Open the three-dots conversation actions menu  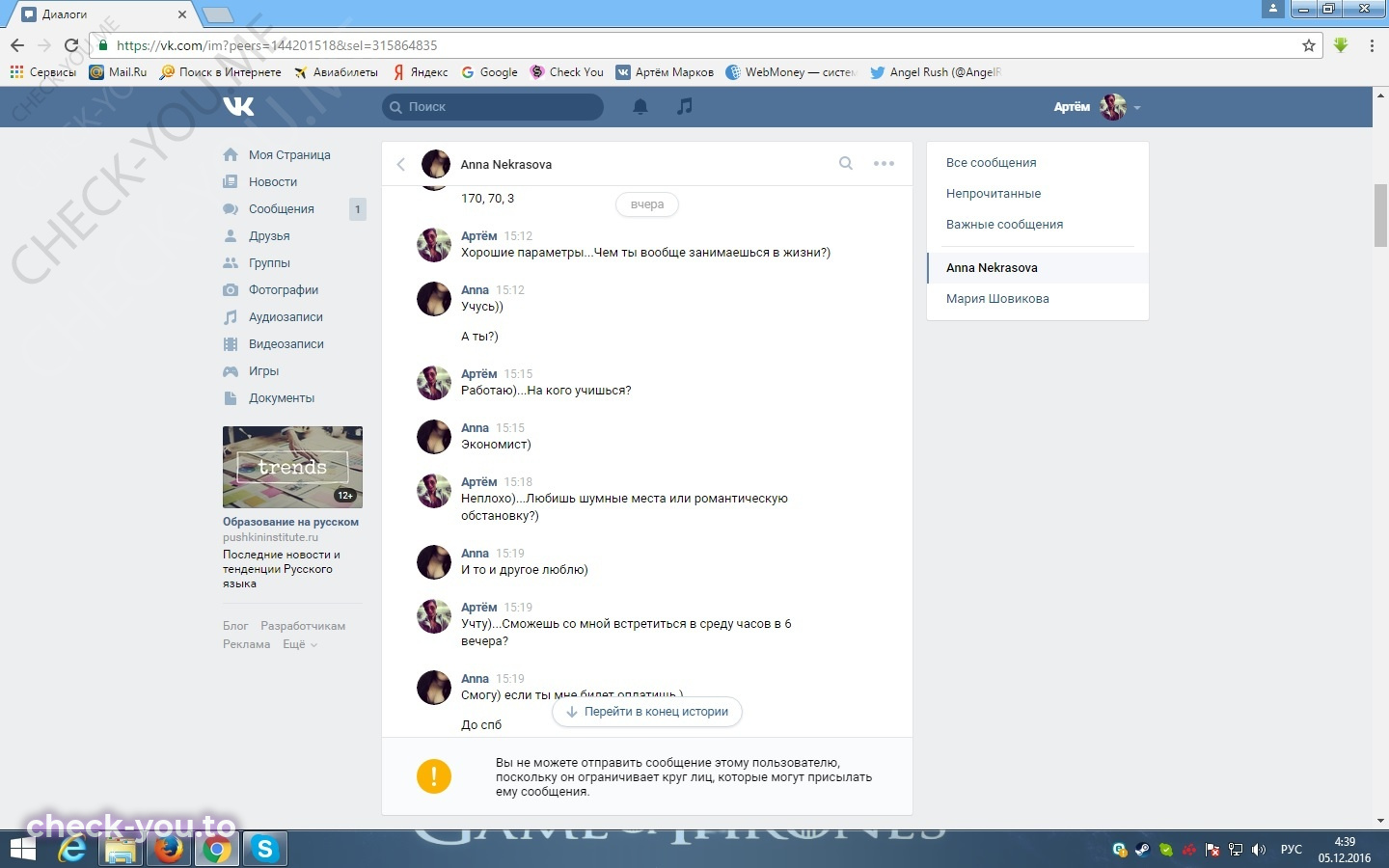(885, 163)
